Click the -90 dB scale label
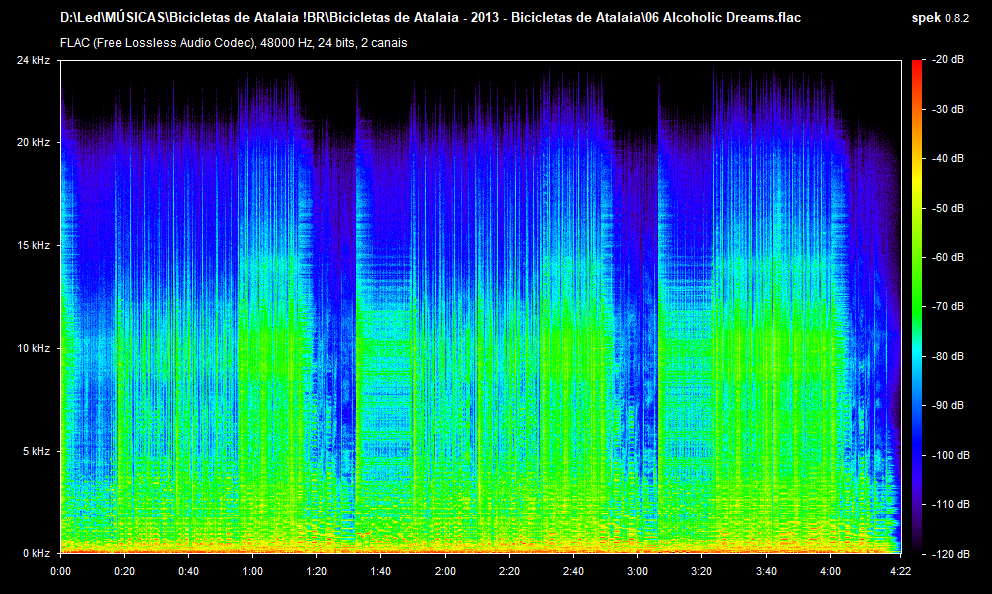The height and width of the screenshot is (594, 992). [x=948, y=405]
